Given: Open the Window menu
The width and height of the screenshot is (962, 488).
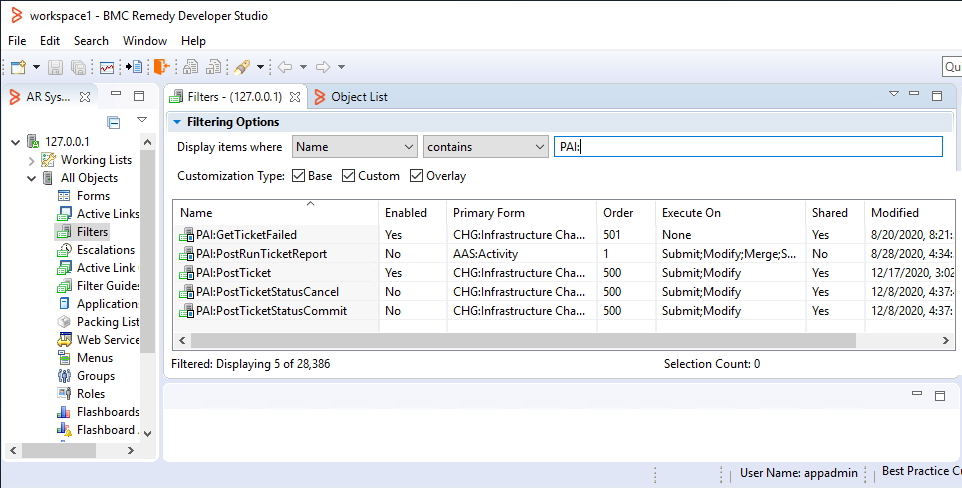Looking at the screenshot, I should [x=145, y=41].
